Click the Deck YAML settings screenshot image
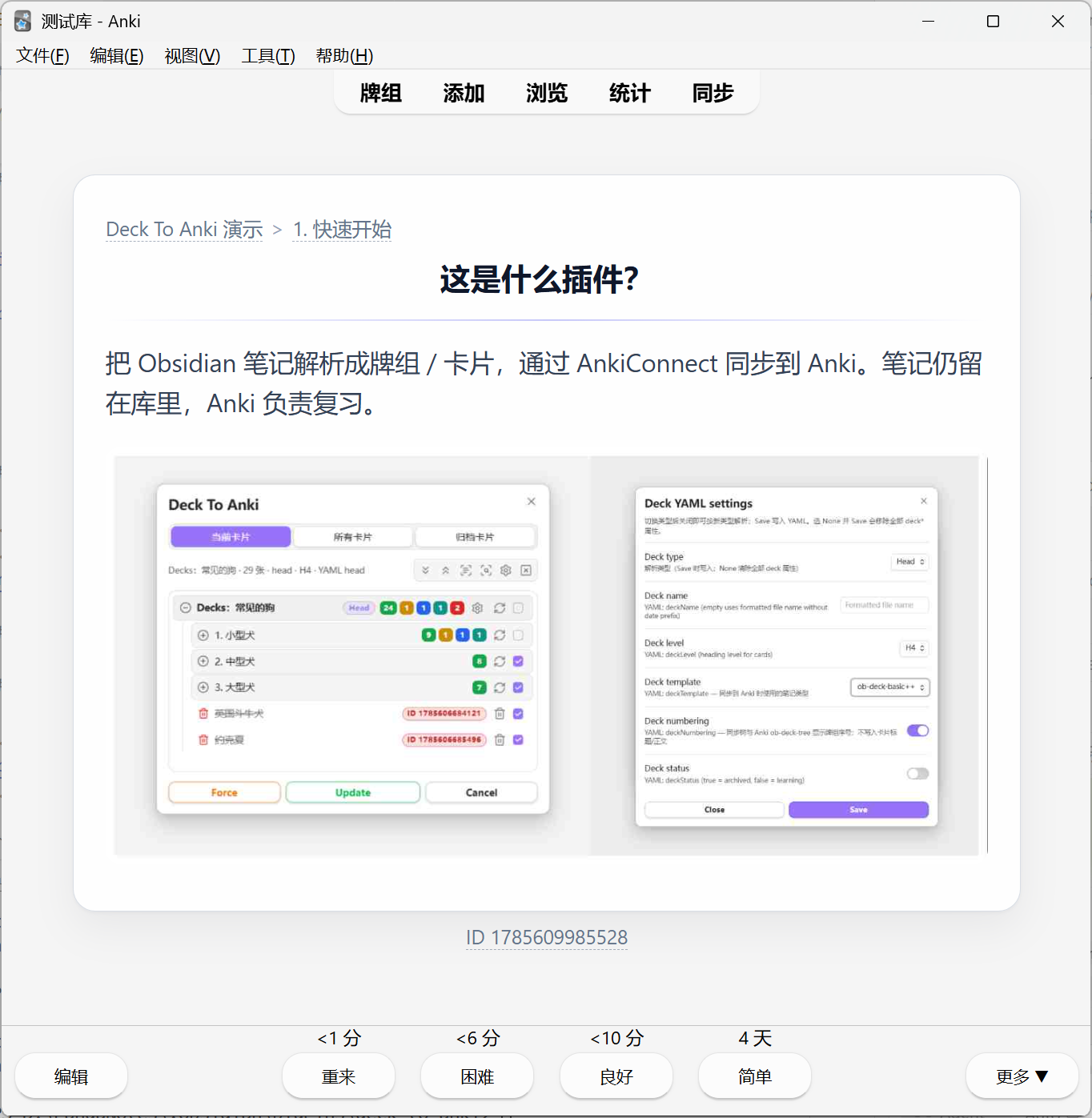This screenshot has height=1118, width=1092. (x=785, y=655)
